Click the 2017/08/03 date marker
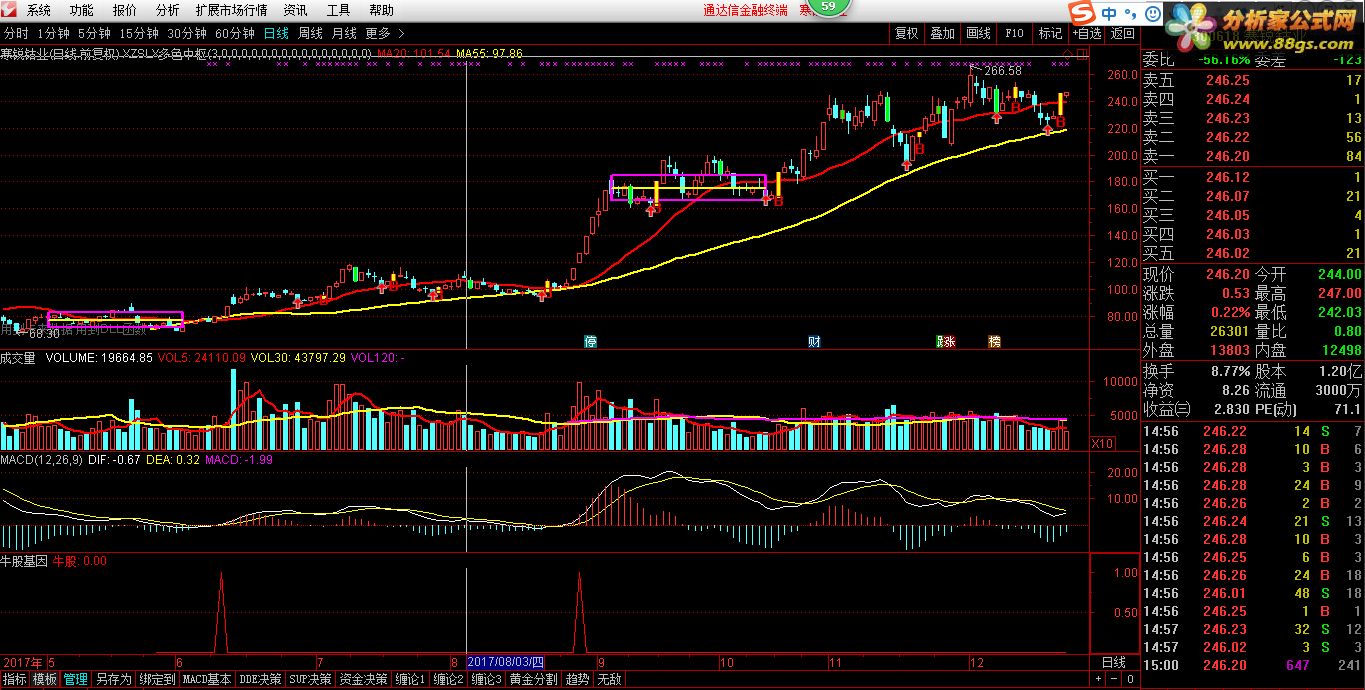The height and width of the screenshot is (690, 1365). tap(506, 662)
